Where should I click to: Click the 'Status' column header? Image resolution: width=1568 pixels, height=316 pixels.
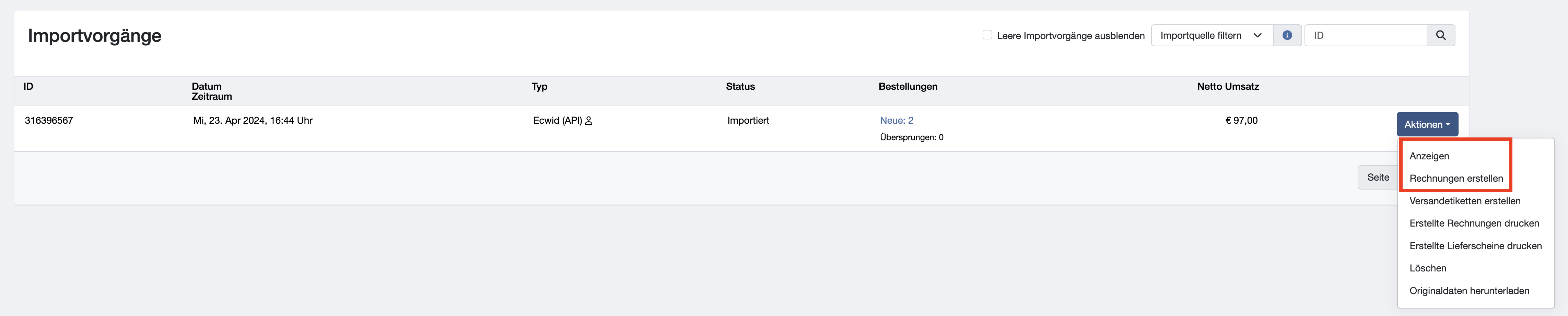pyautogui.click(x=739, y=86)
